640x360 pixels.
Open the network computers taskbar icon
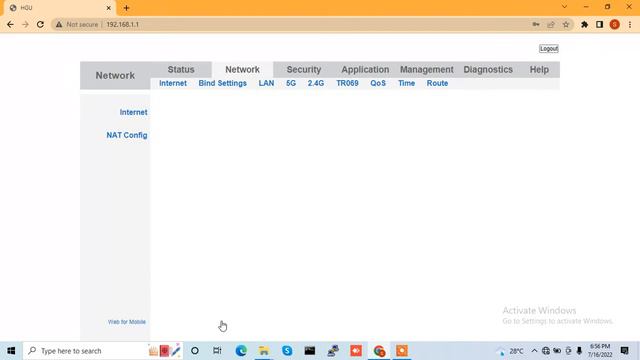[x=333, y=351]
